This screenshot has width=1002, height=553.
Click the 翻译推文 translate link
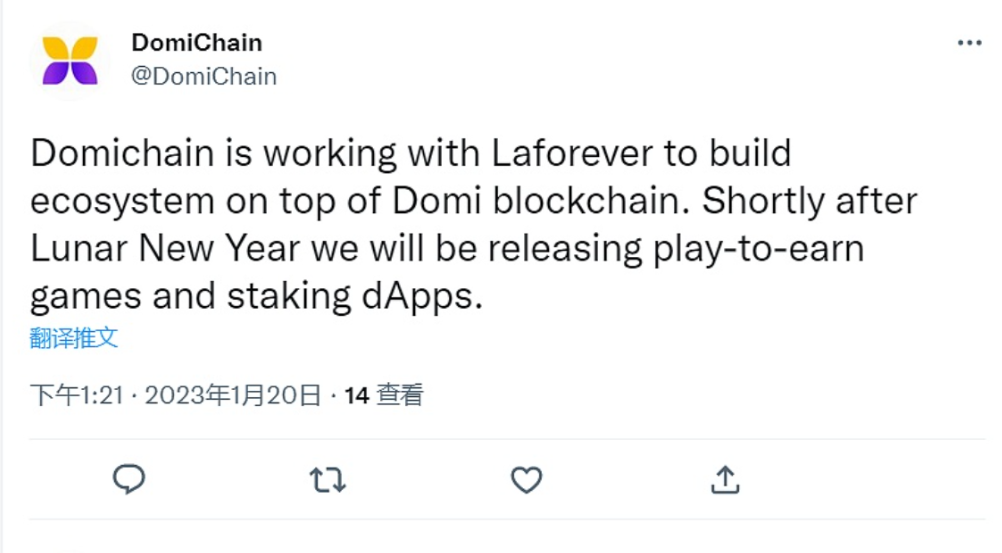[x=74, y=338]
